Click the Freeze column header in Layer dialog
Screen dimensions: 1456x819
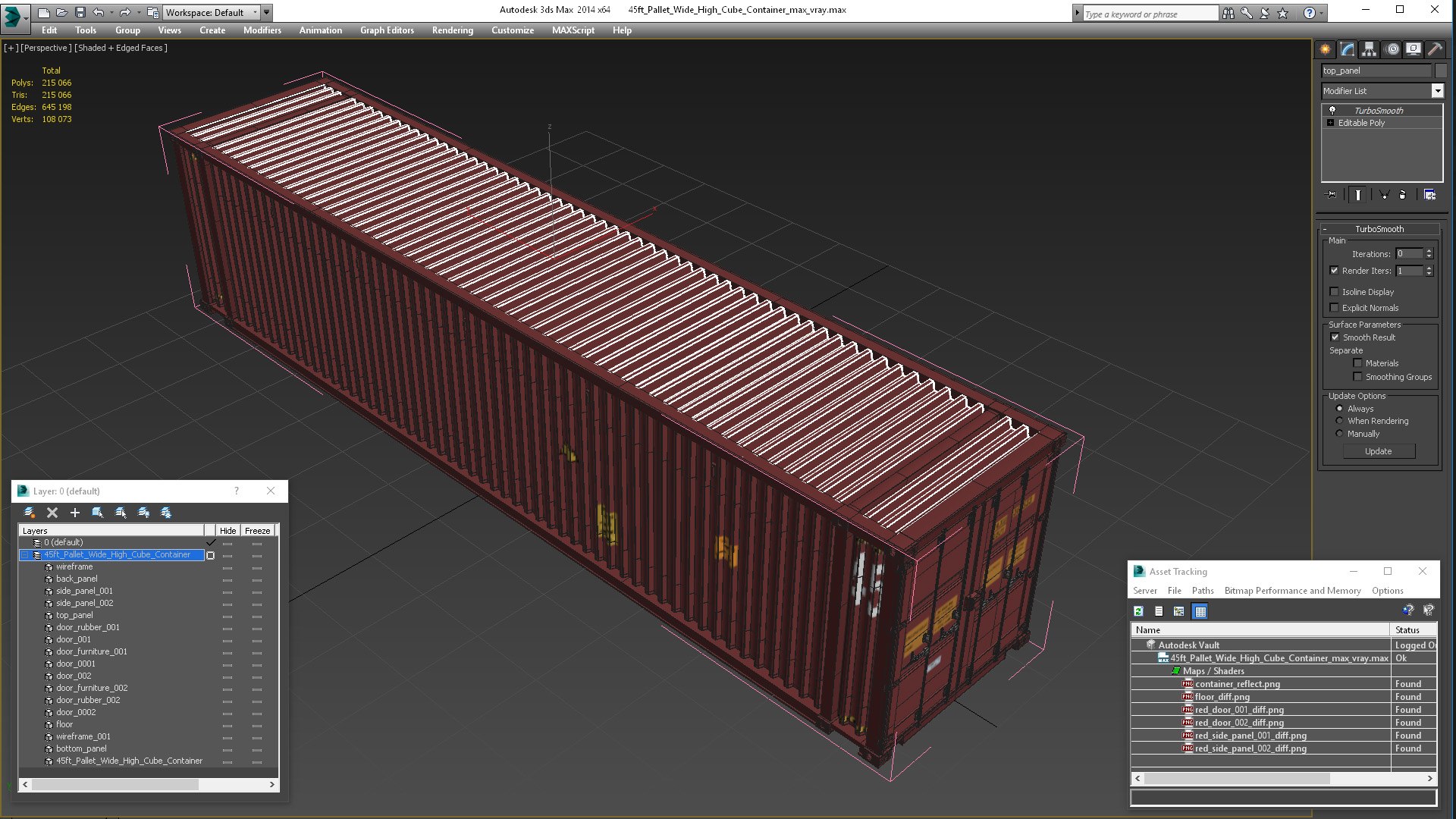pos(257,531)
